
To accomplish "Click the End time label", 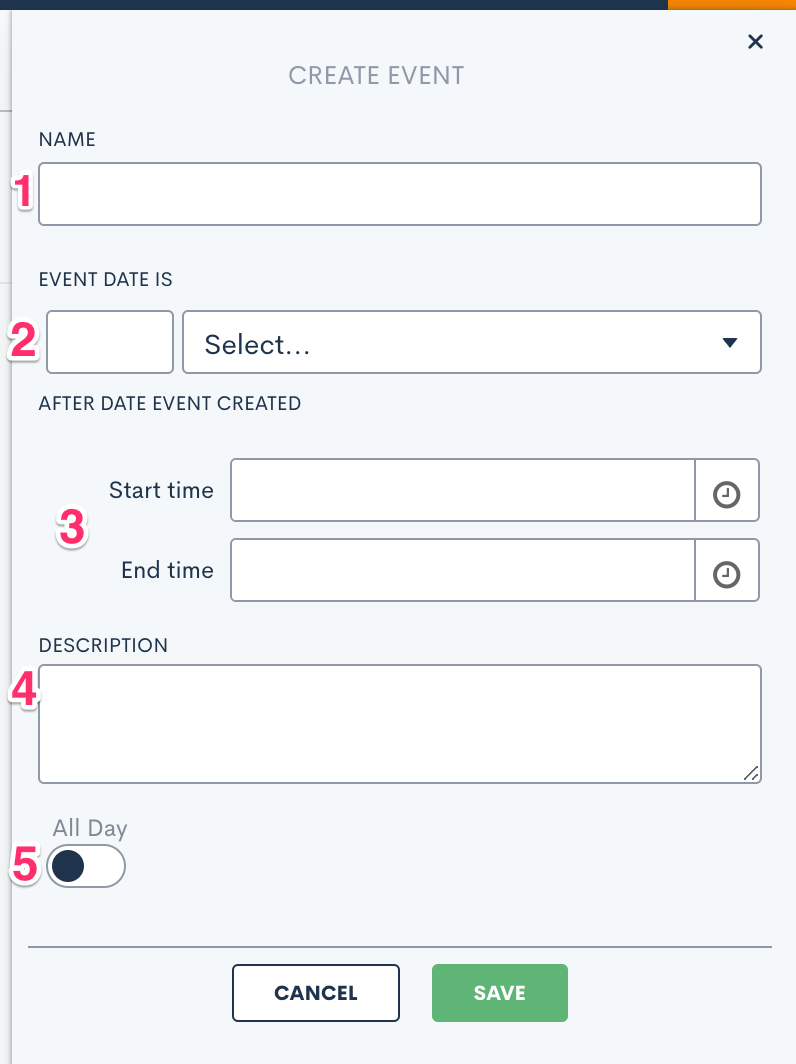I will (168, 570).
